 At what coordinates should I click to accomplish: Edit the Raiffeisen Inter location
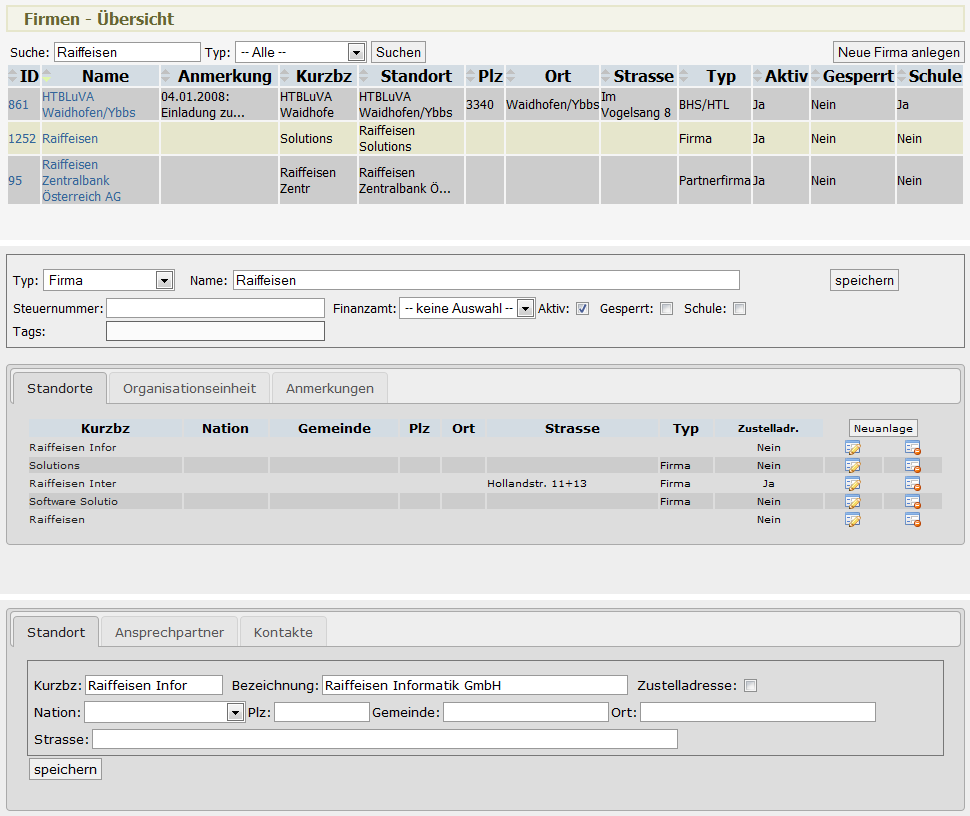tap(852, 484)
